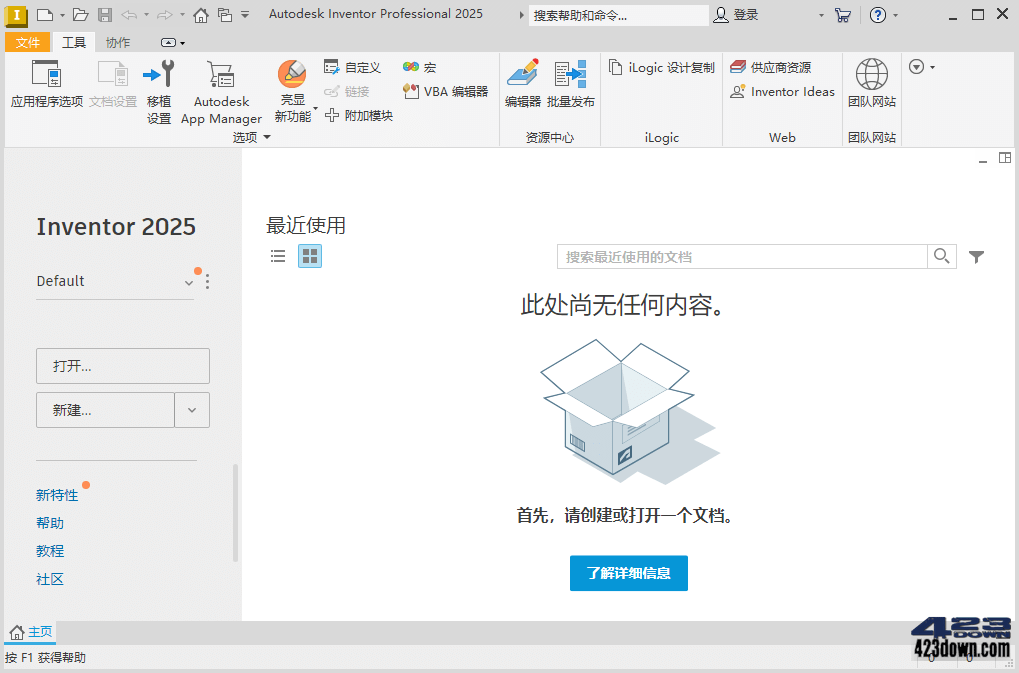Expand the 新建 button dropdown arrow

pyautogui.click(x=191, y=410)
